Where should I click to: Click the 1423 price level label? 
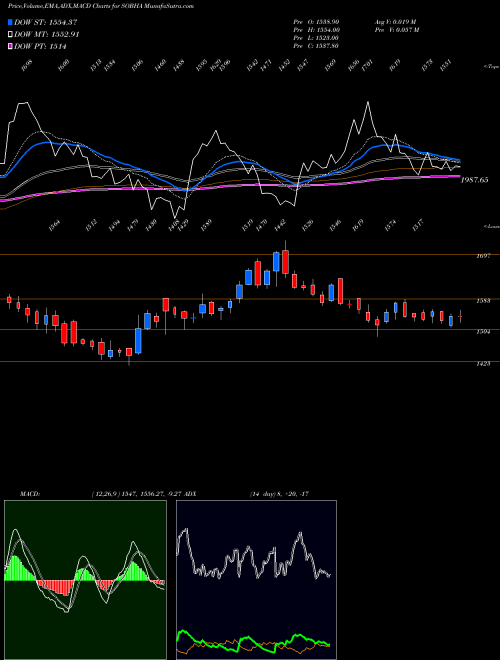click(483, 363)
